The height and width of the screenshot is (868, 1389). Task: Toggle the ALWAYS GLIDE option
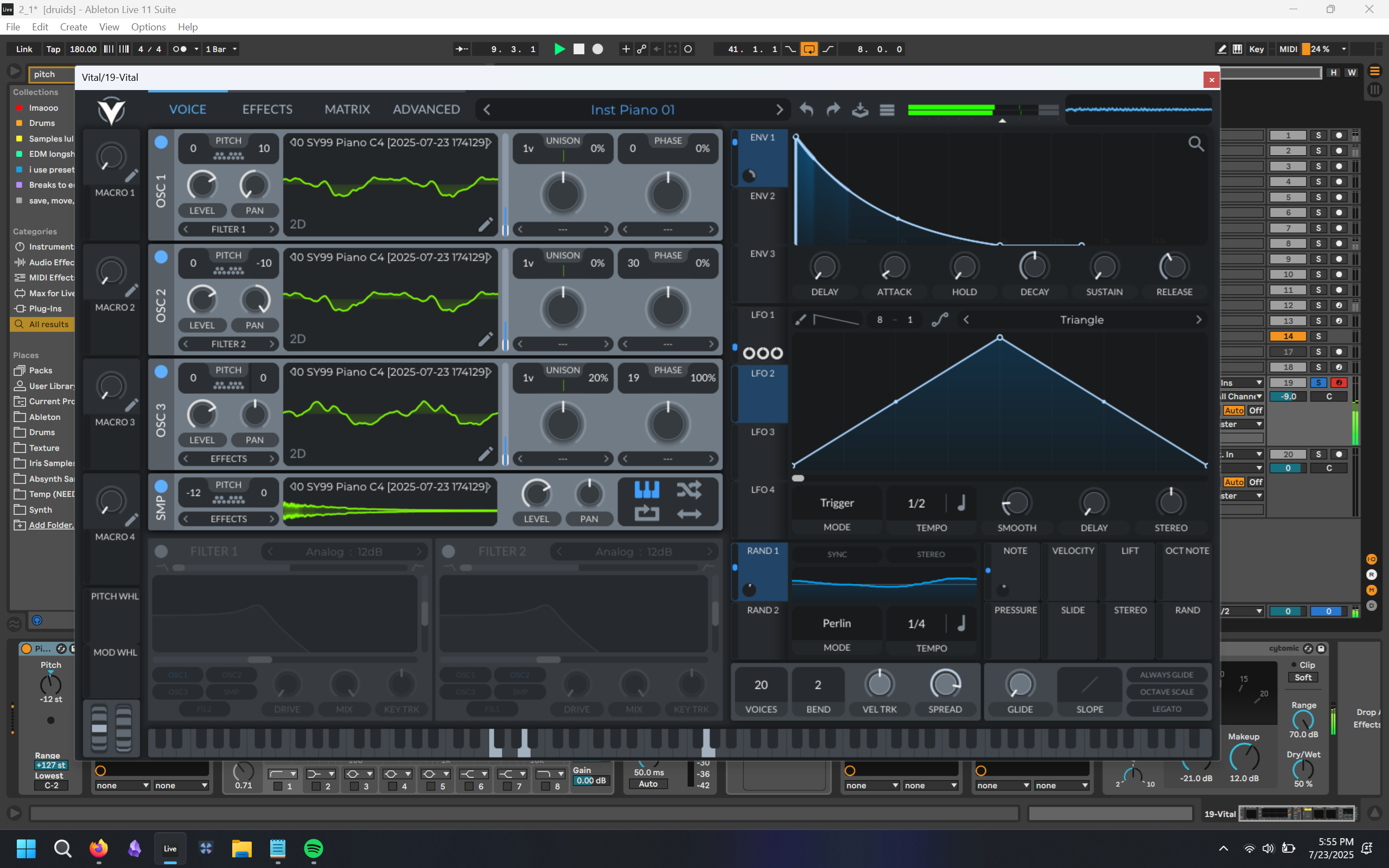coord(1167,674)
